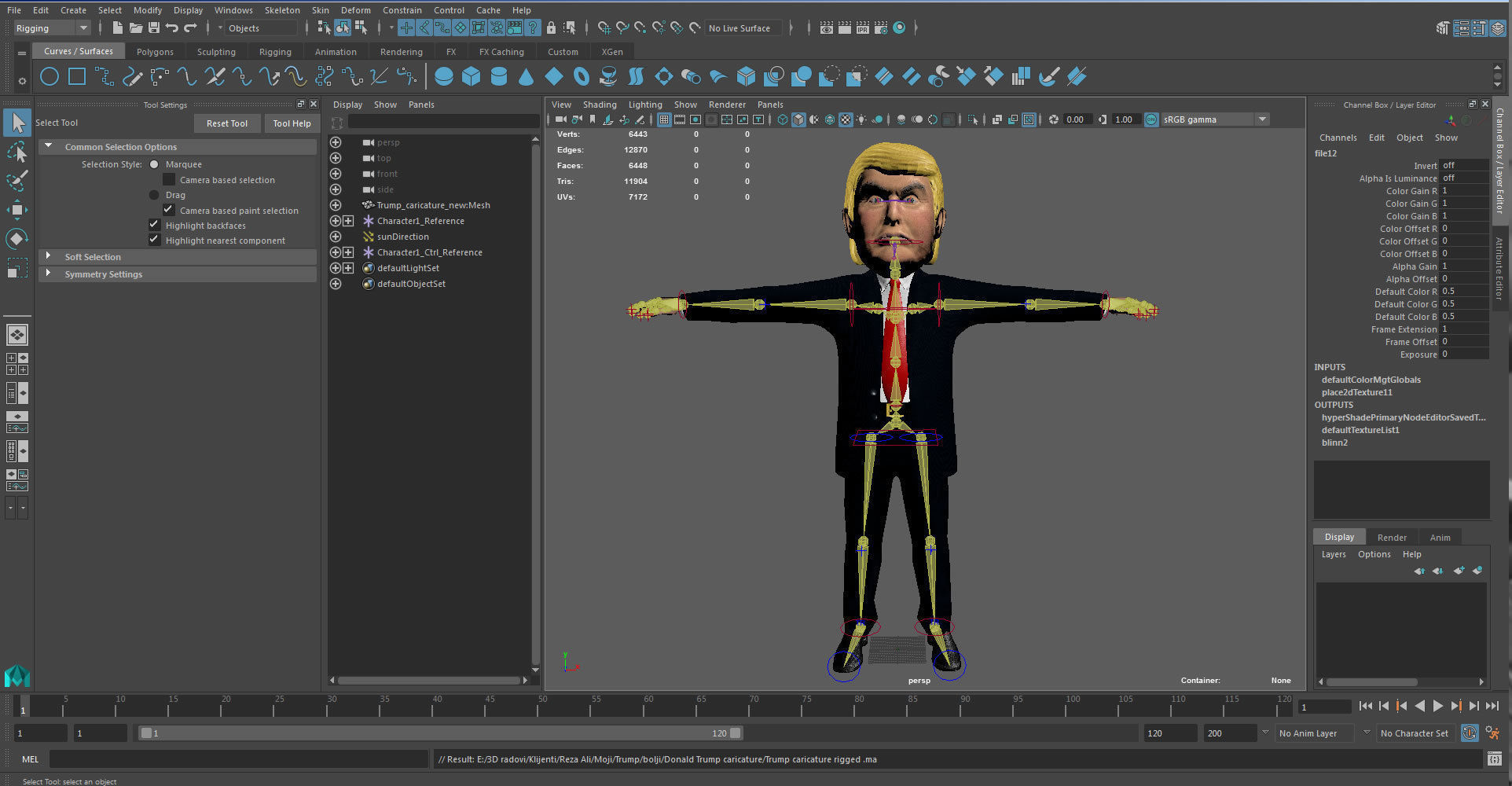Toggle Highlight nearest component checkbox
The width and height of the screenshot is (1512, 786).
coord(154,240)
